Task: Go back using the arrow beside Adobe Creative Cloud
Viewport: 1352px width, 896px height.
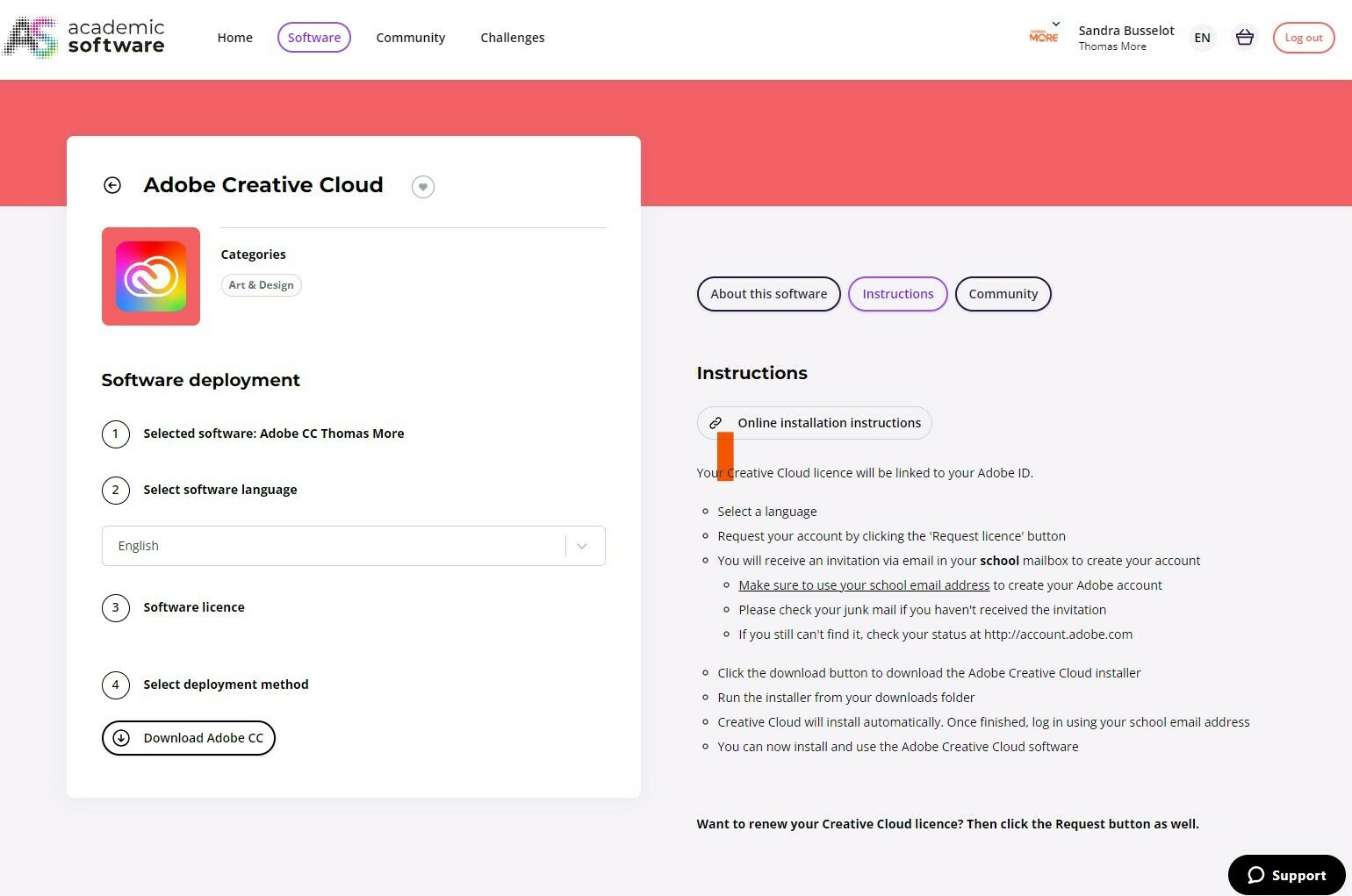Action: (x=112, y=185)
